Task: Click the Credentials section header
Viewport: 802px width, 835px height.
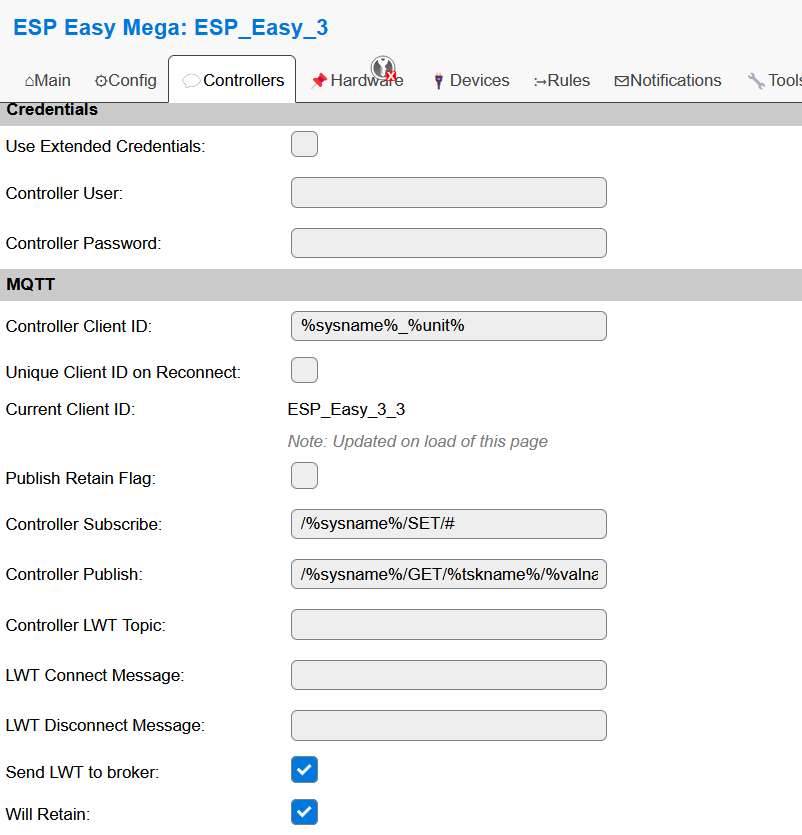Action: click(x=401, y=112)
